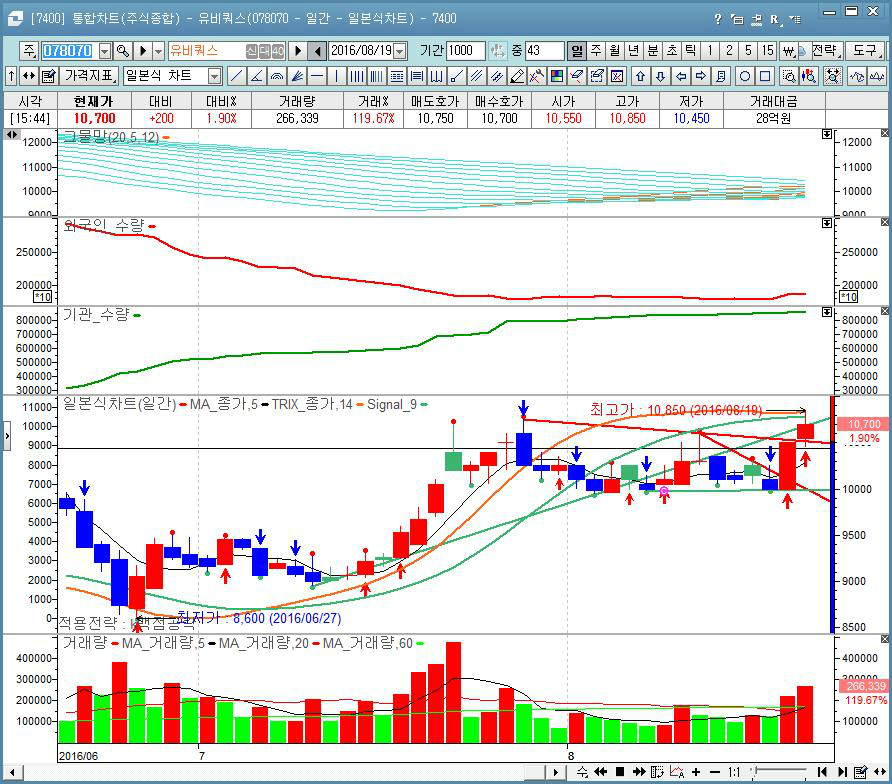Click the stop button in bottom bar

[620, 772]
